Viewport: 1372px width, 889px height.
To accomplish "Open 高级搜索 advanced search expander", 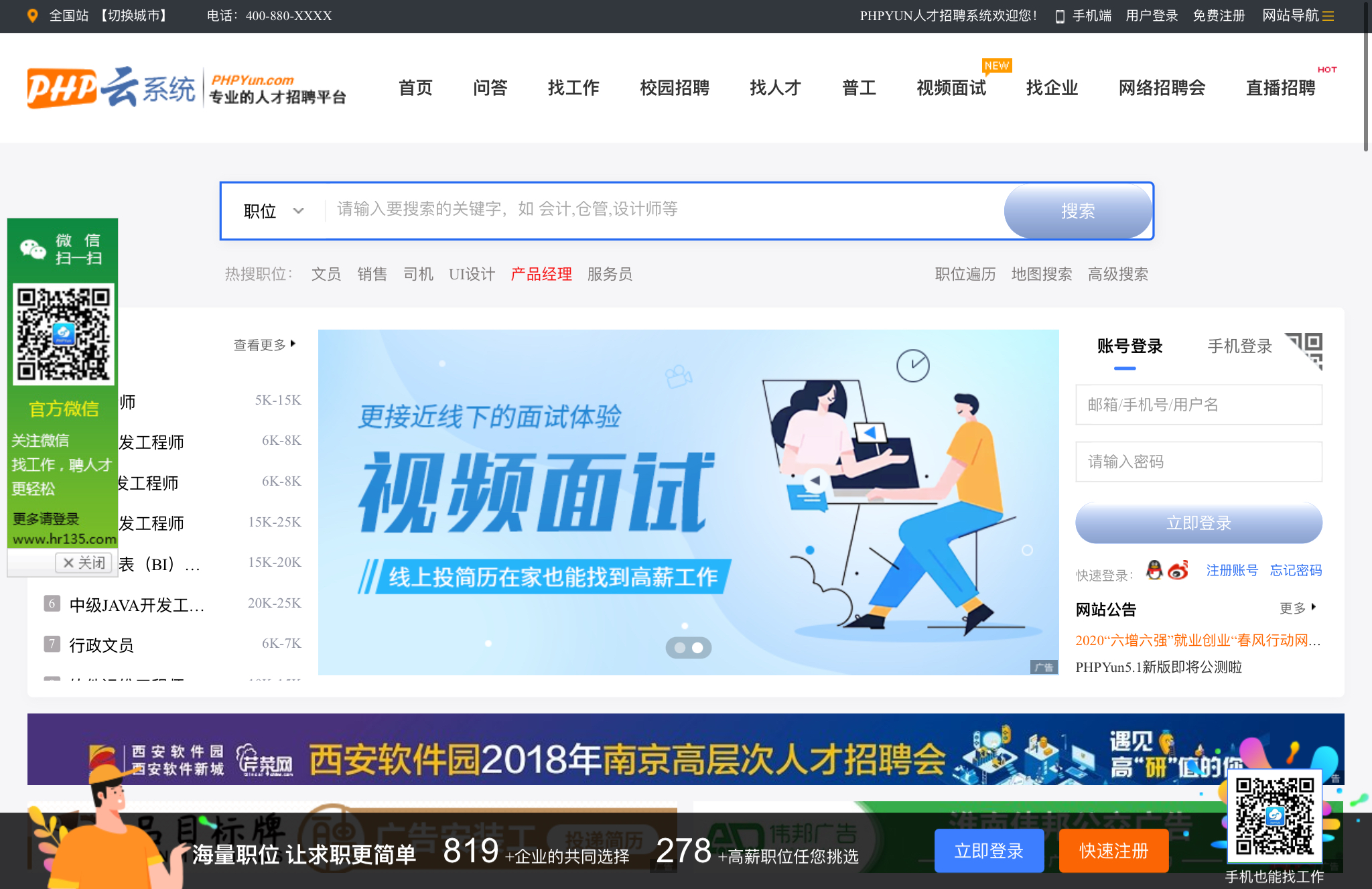I will click(x=1118, y=274).
